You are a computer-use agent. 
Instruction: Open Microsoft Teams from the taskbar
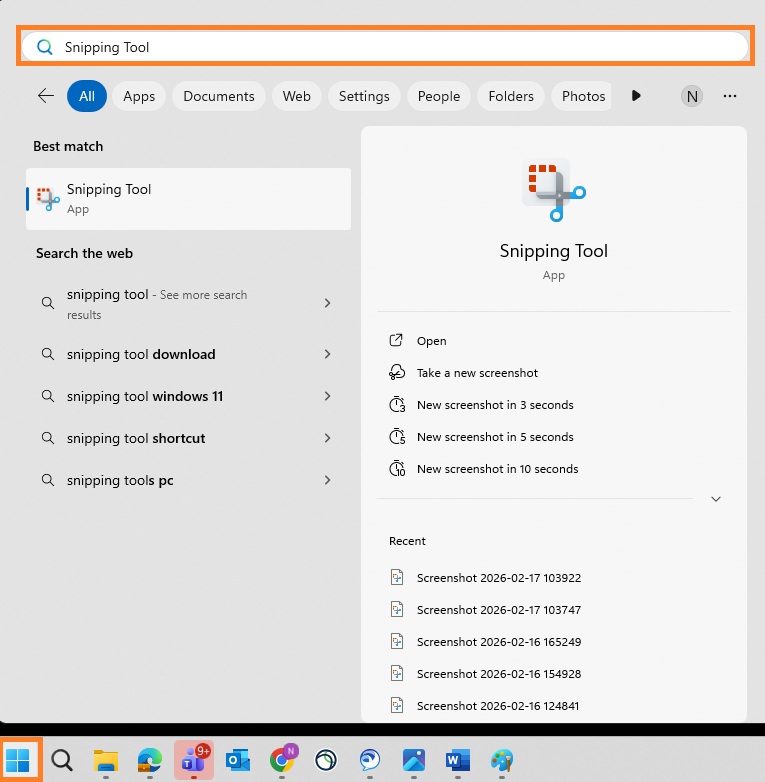(193, 761)
